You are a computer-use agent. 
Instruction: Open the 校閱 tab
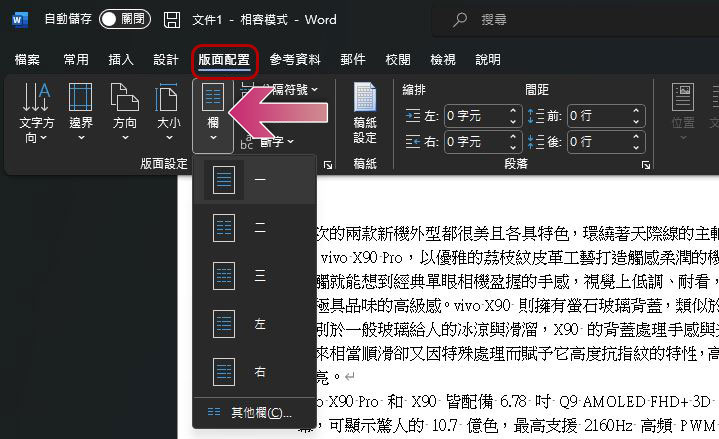pos(398,60)
